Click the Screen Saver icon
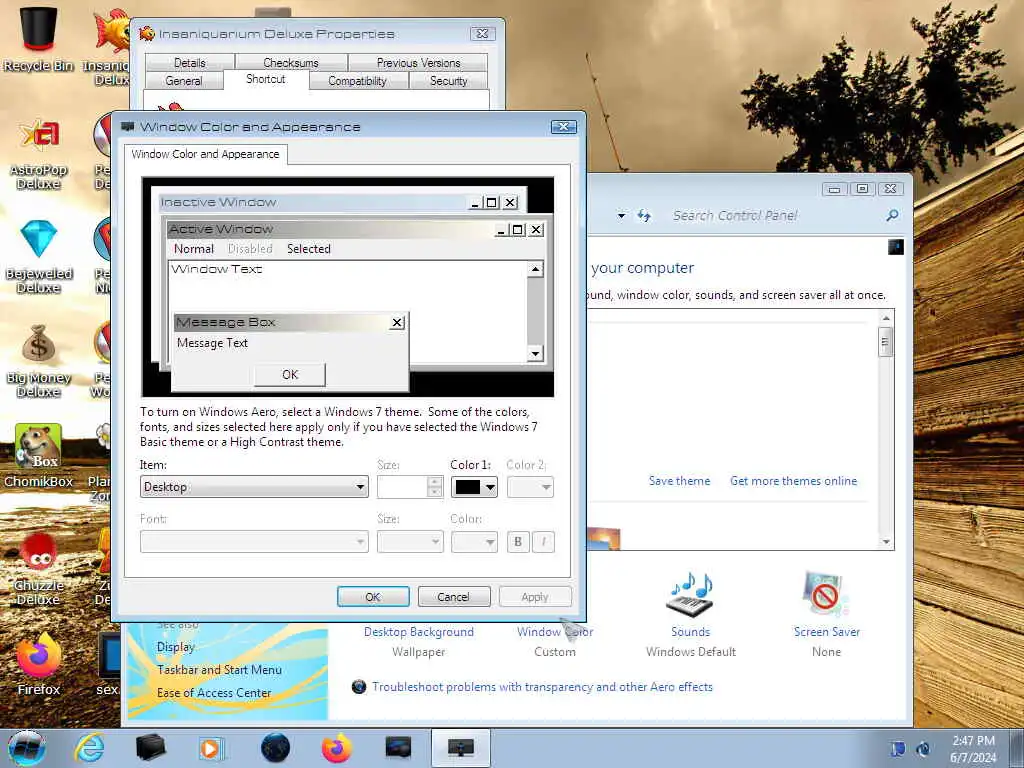This screenshot has width=1024, height=768. 825,595
